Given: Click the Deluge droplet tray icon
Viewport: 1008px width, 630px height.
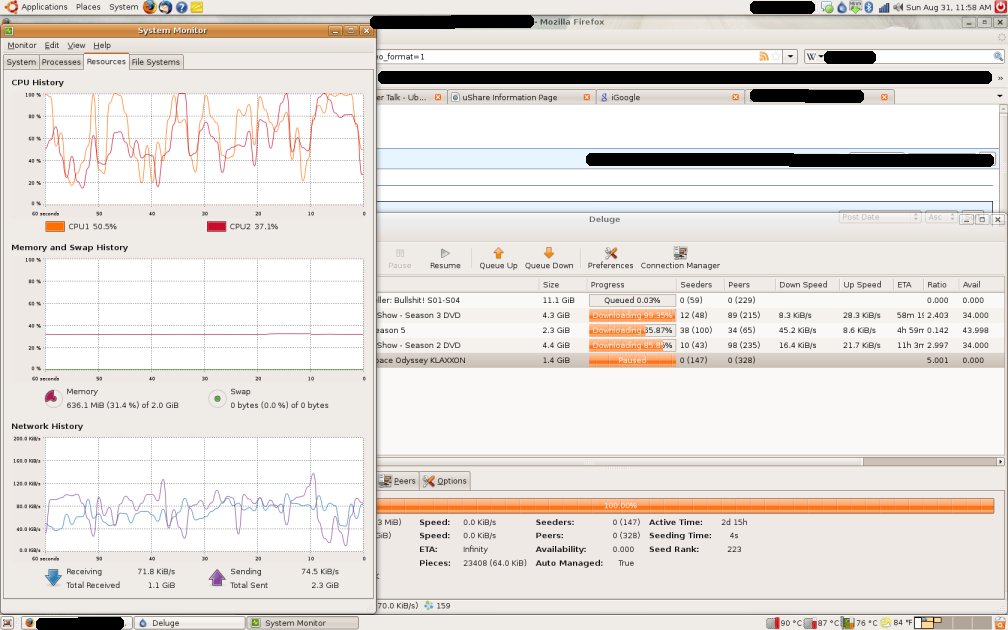Looking at the screenshot, I should click(842, 8).
